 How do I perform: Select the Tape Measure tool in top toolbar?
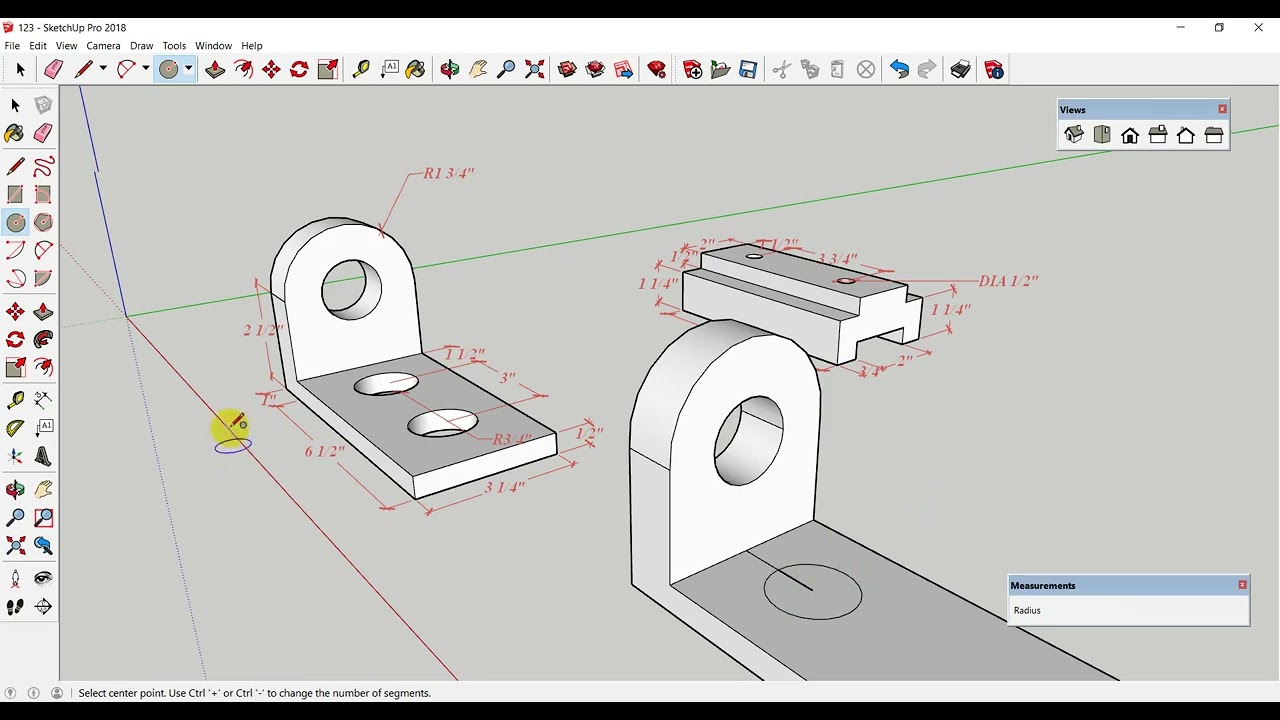(x=361, y=69)
